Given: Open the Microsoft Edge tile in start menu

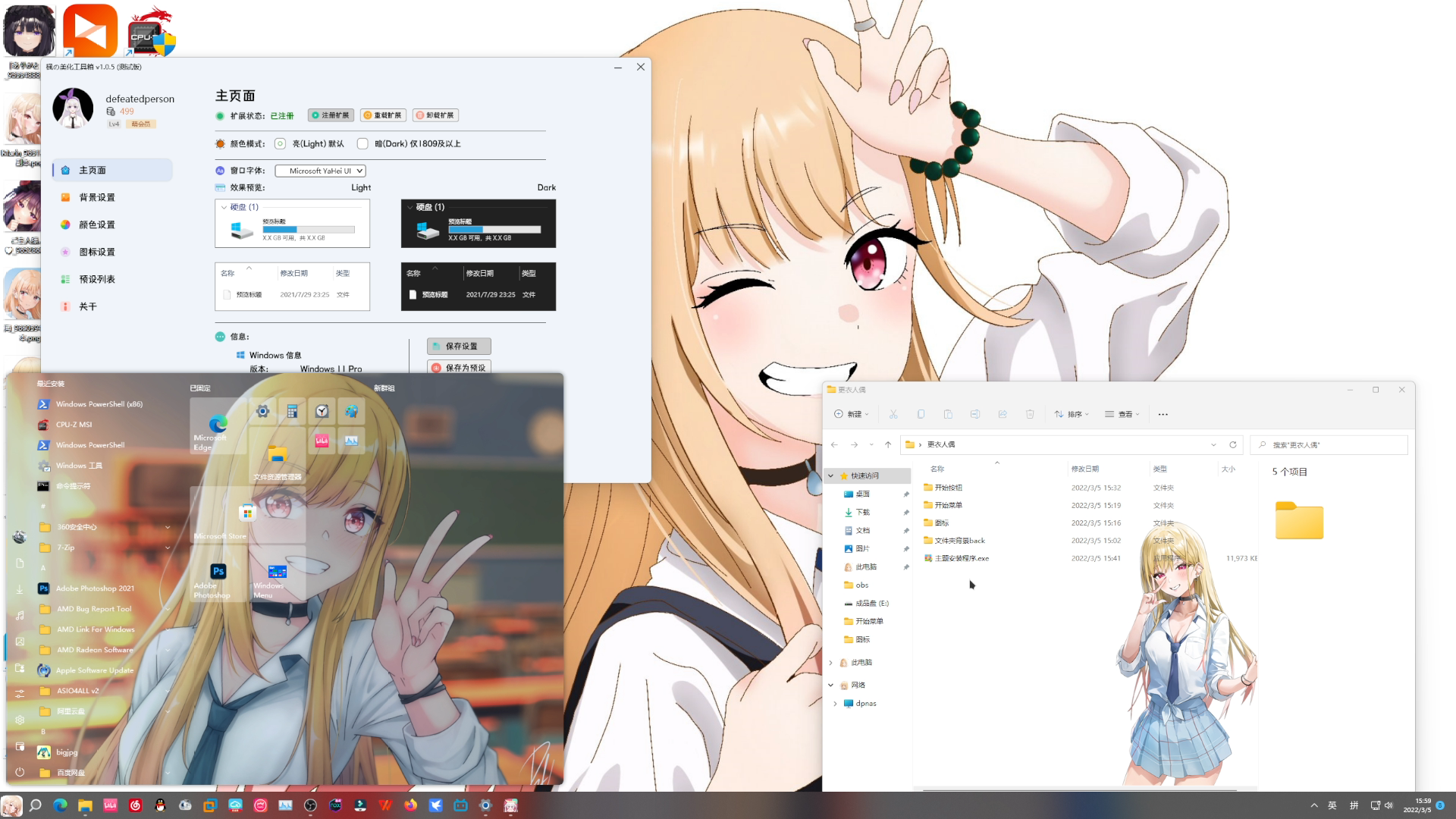Looking at the screenshot, I should (218, 426).
